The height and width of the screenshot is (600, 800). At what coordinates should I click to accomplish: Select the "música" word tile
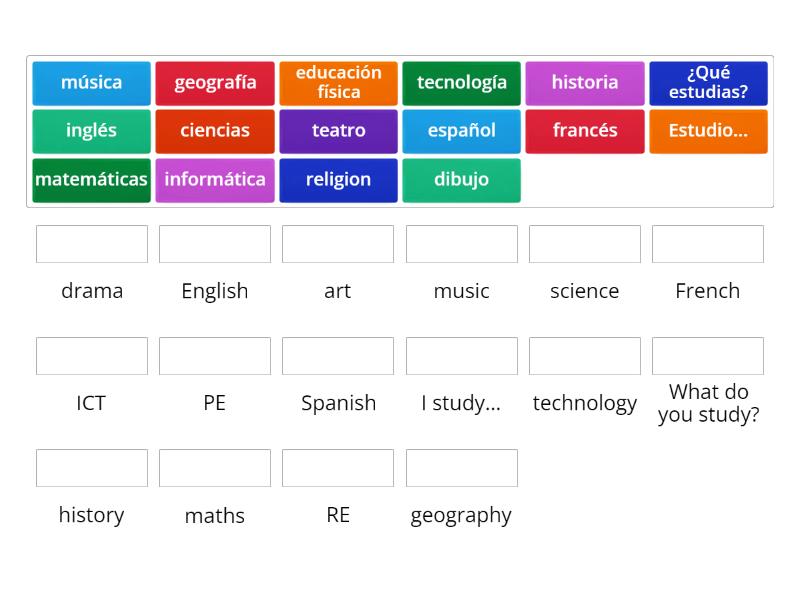tap(91, 83)
